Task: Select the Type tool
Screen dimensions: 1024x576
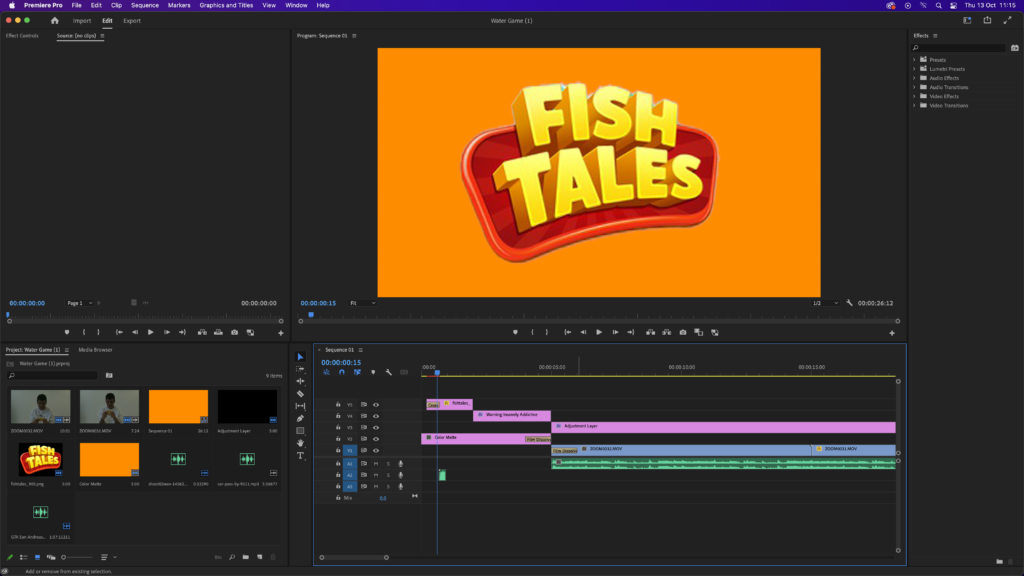Action: click(300, 456)
